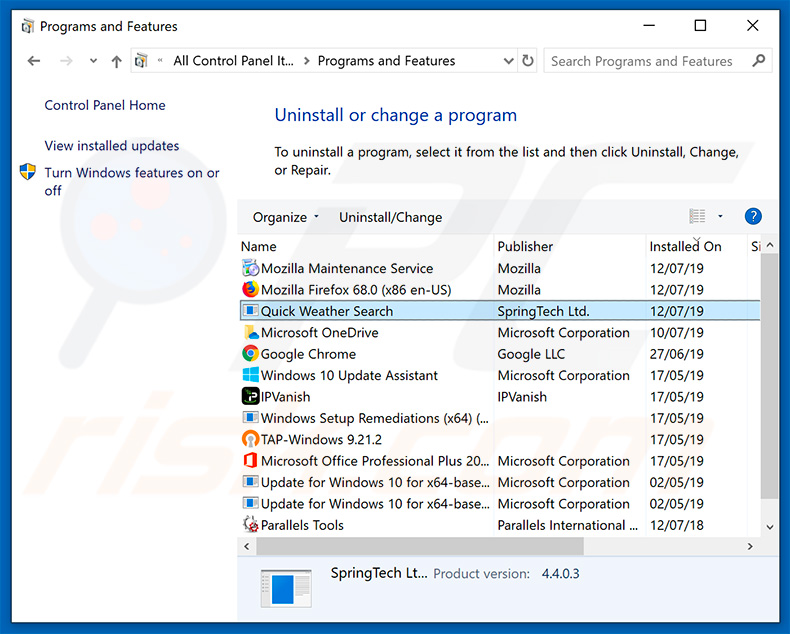Image resolution: width=790 pixels, height=634 pixels.
Task: Close the Programs and Features window
Action: point(752,25)
